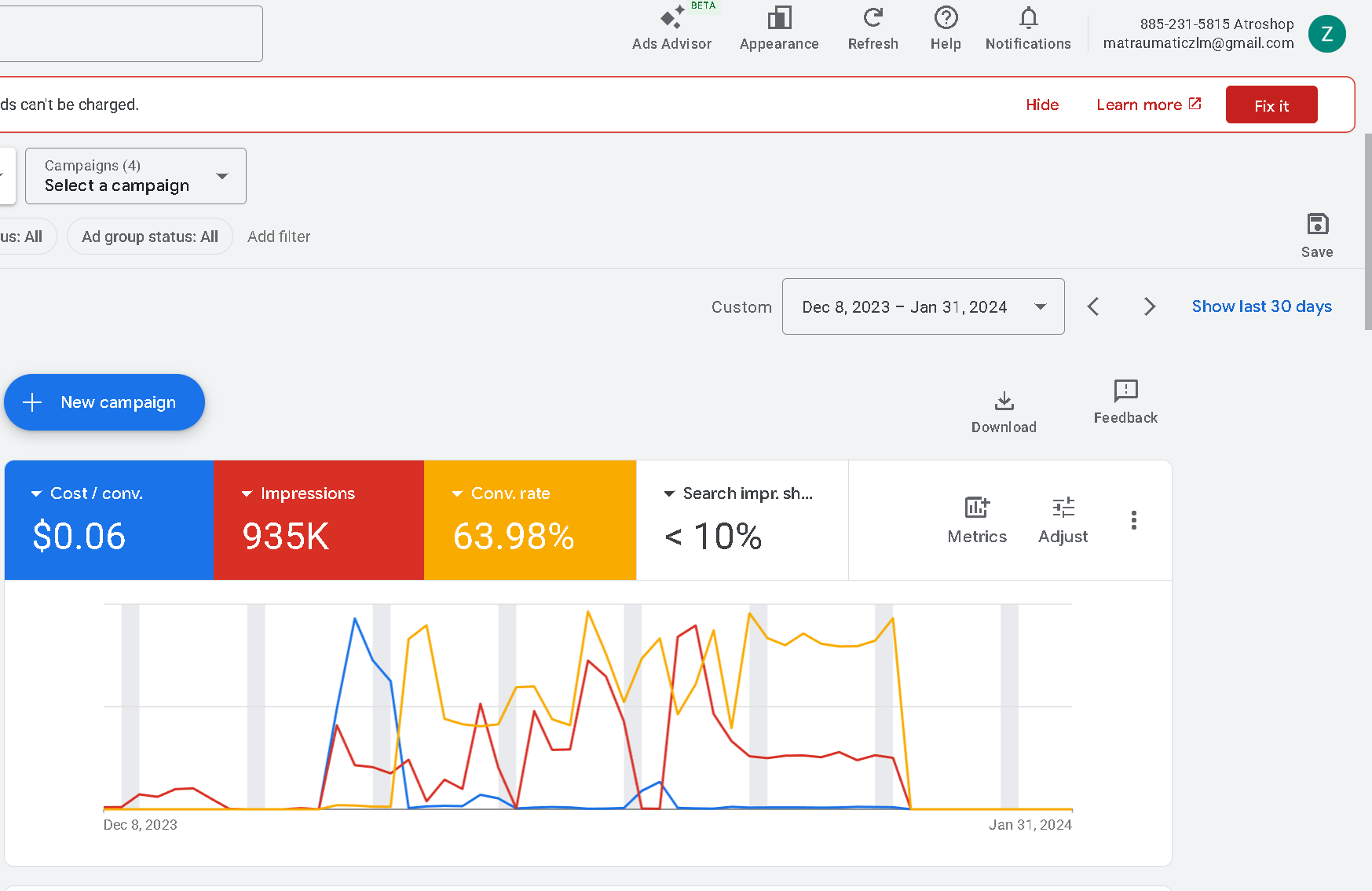The image size is (1372, 891).
Task: Open the Learn more link
Action: click(1148, 104)
